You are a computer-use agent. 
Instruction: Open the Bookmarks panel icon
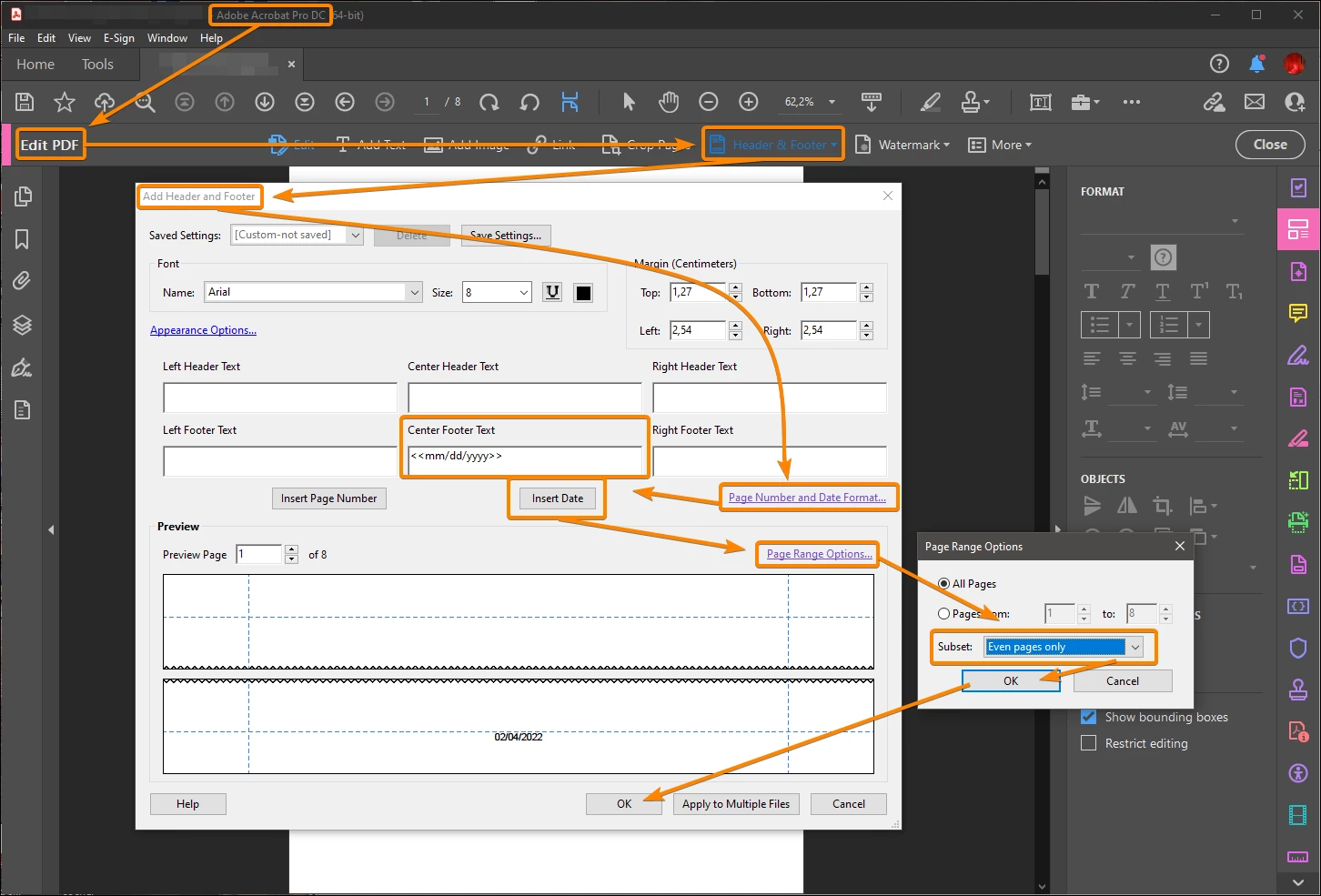tap(23, 239)
